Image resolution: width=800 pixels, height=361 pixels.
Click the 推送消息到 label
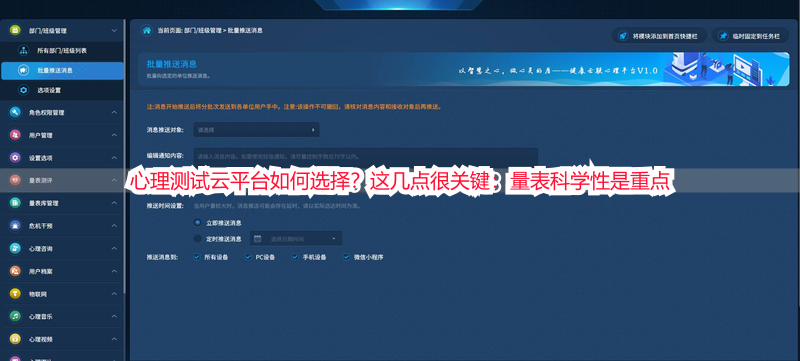[162, 257]
